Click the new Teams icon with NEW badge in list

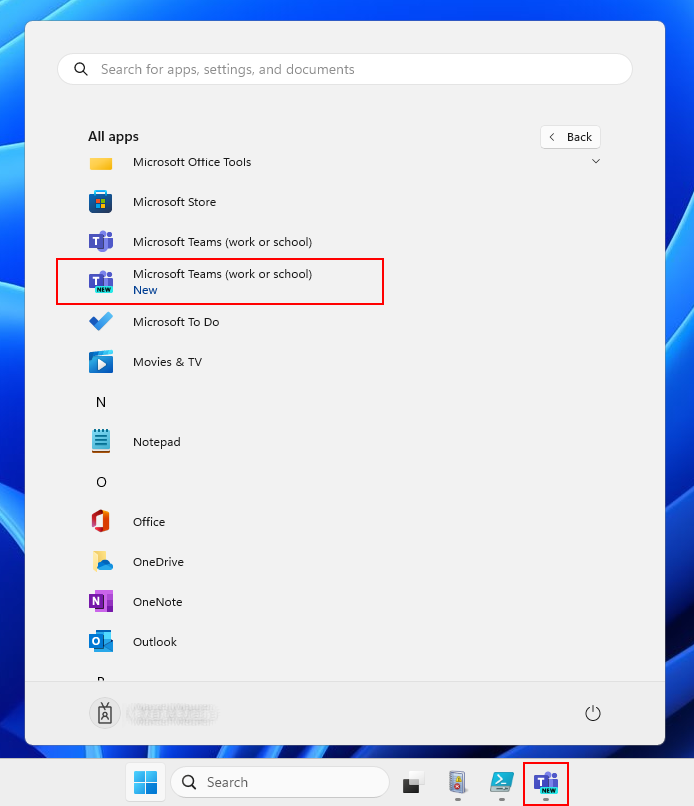coord(101,282)
